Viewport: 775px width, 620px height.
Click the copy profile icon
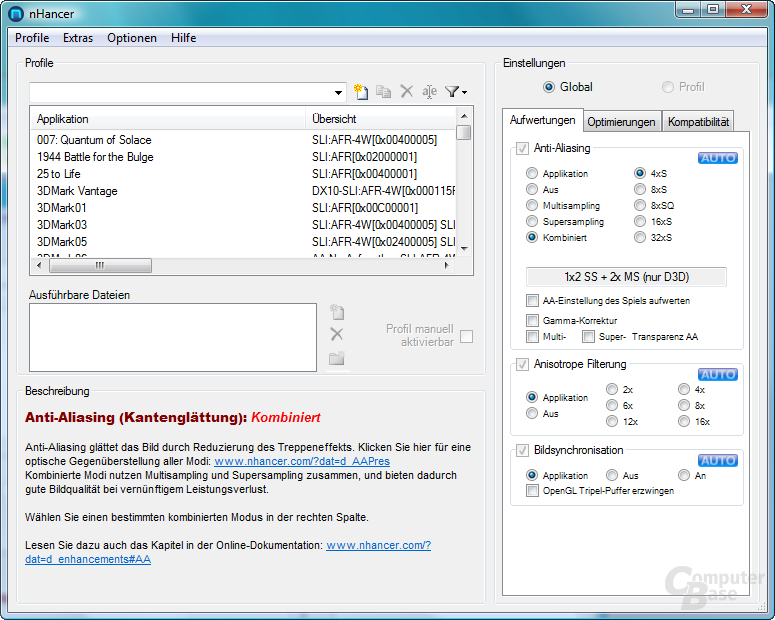384,91
